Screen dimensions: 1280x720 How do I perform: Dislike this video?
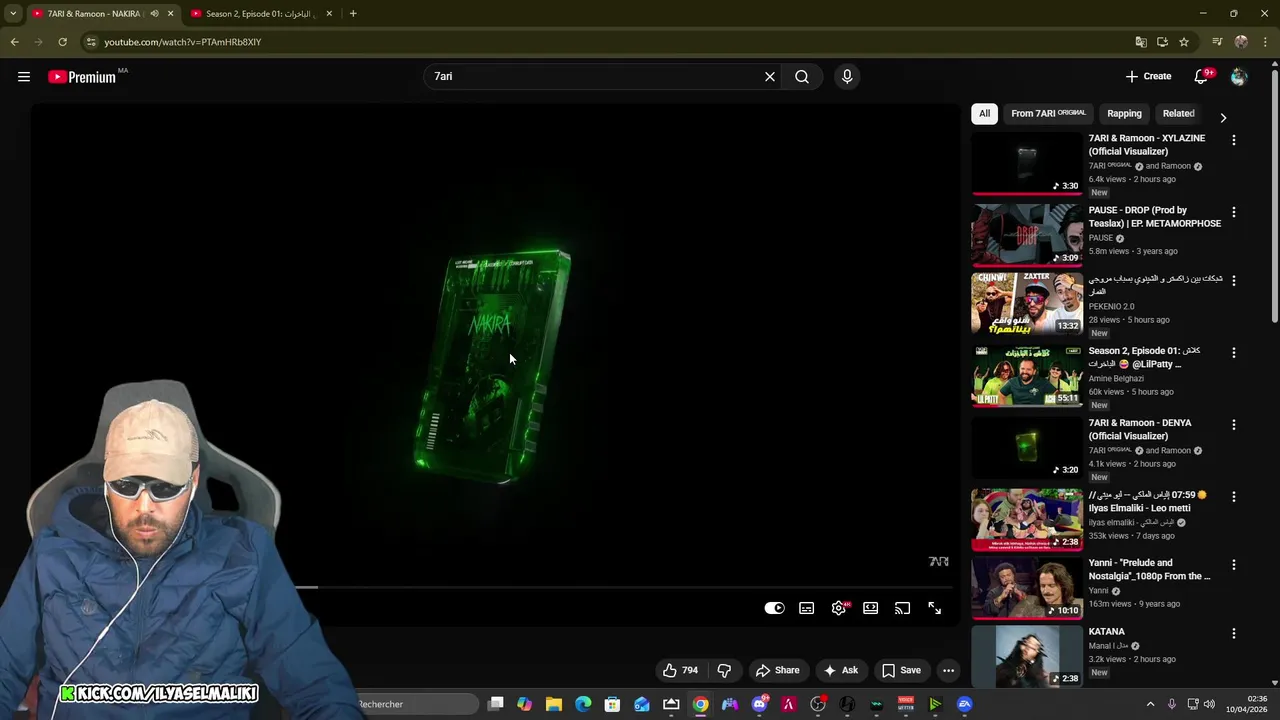725,671
